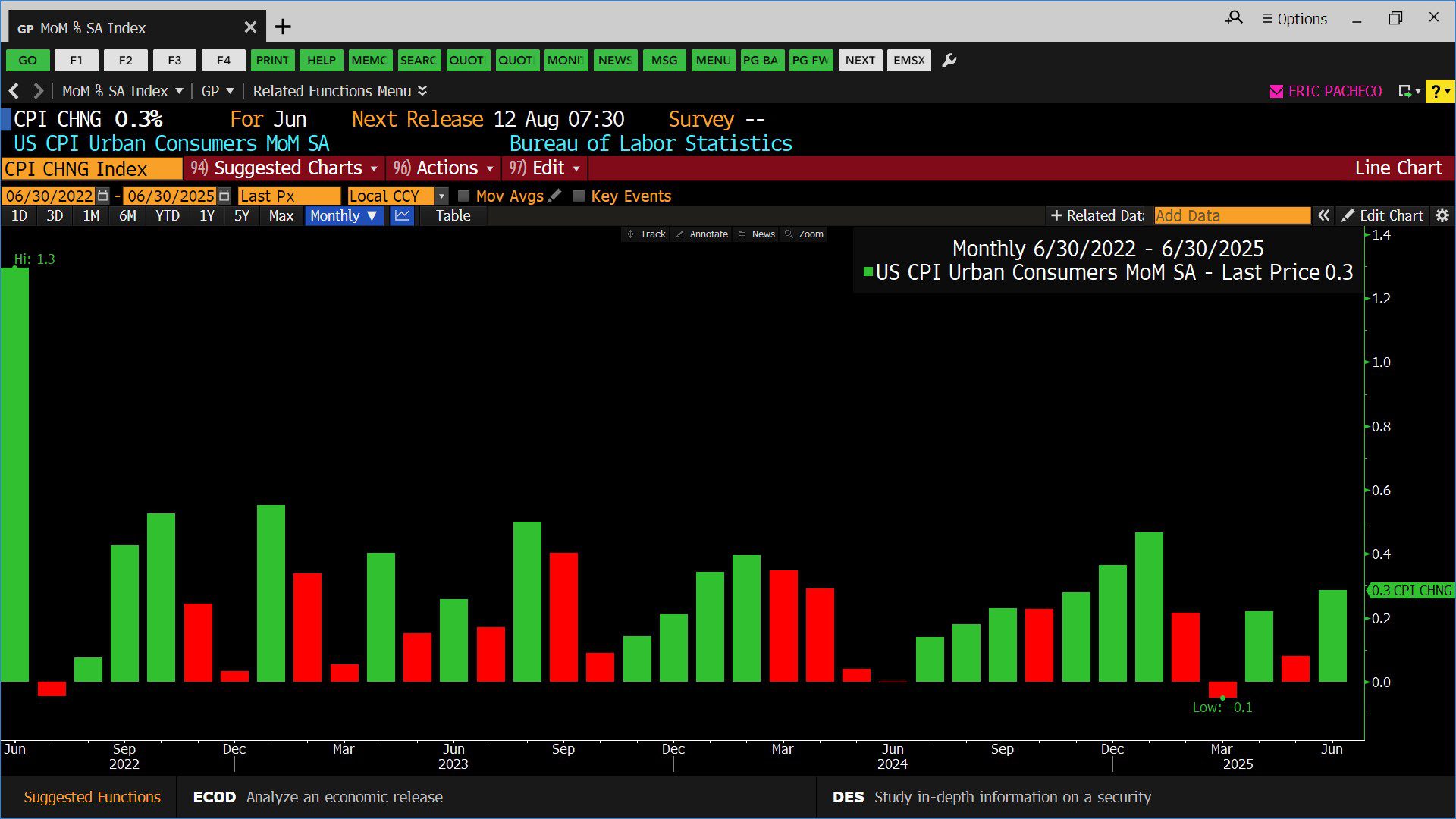The width and height of the screenshot is (1456, 819).
Task: Open DES Study in-depth information on a security
Action: pyautogui.click(x=992, y=797)
